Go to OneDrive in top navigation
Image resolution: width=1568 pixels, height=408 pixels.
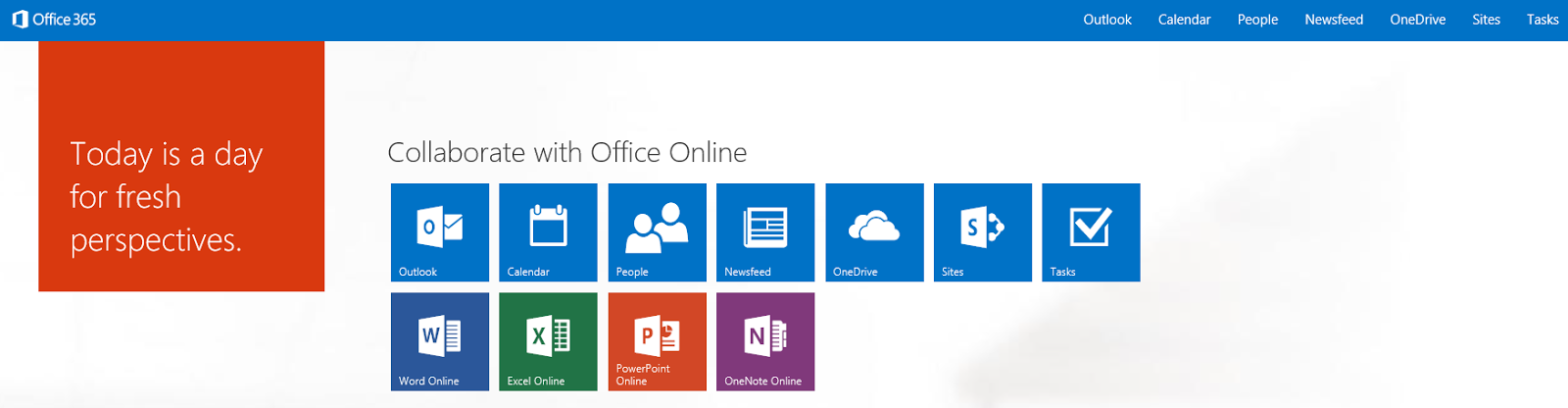point(1417,20)
